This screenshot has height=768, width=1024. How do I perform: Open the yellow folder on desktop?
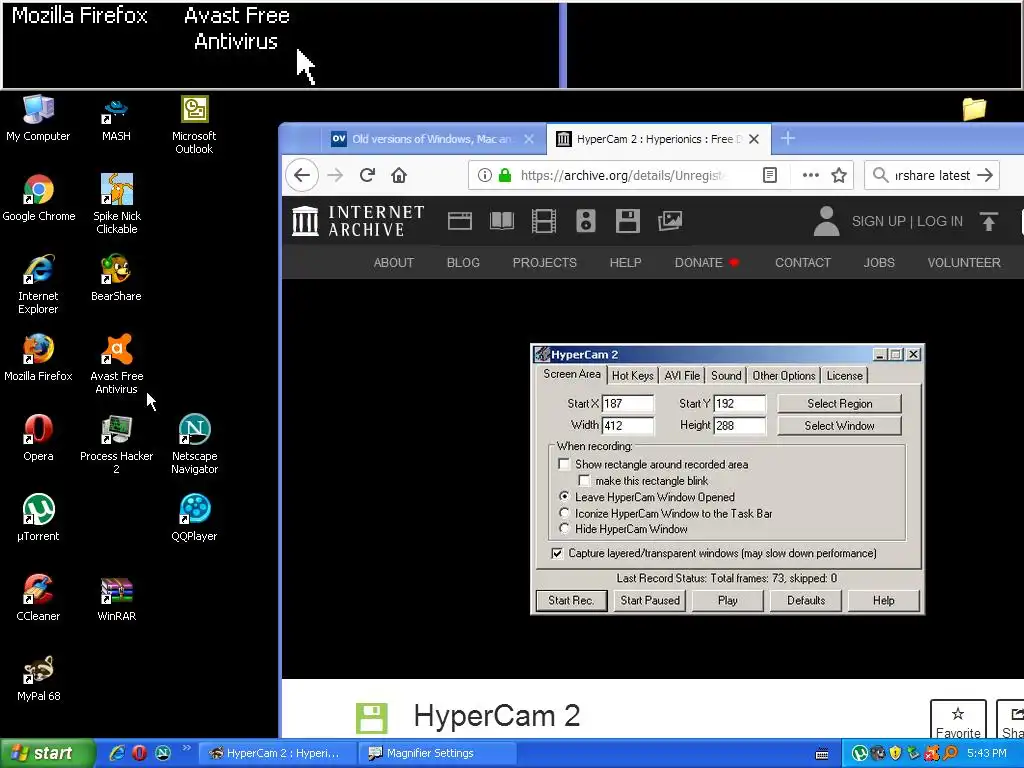[974, 108]
